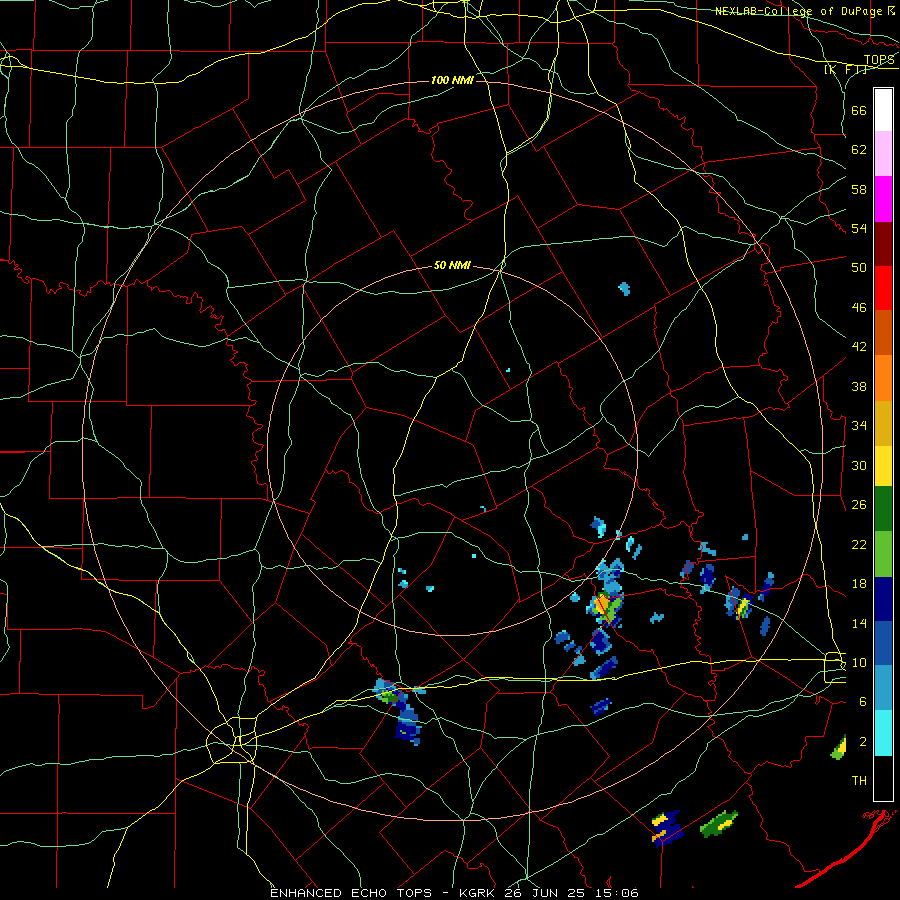This screenshot has width=900, height=900.
Task: Click the yellow swatch near 30
Action: tap(883, 466)
